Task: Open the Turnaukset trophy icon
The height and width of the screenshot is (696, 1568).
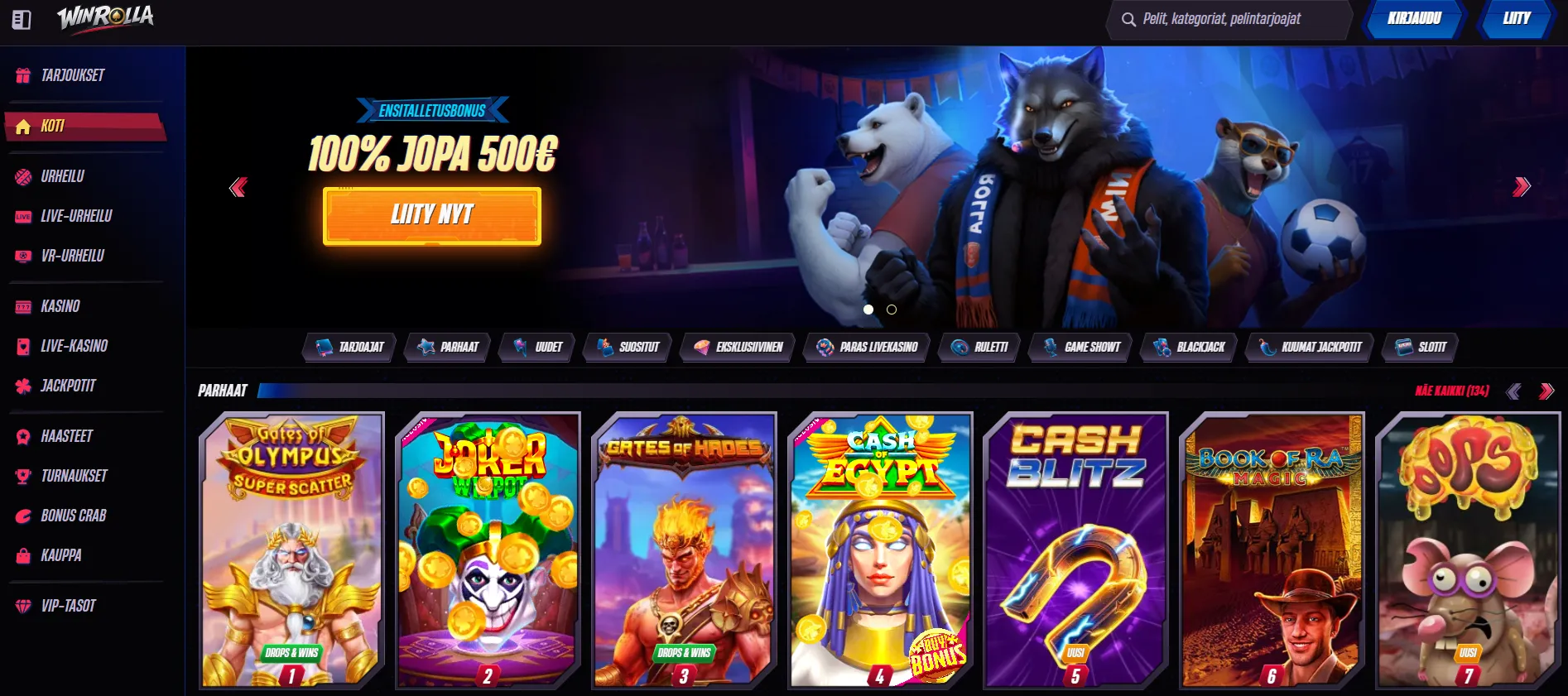Action: coord(23,476)
